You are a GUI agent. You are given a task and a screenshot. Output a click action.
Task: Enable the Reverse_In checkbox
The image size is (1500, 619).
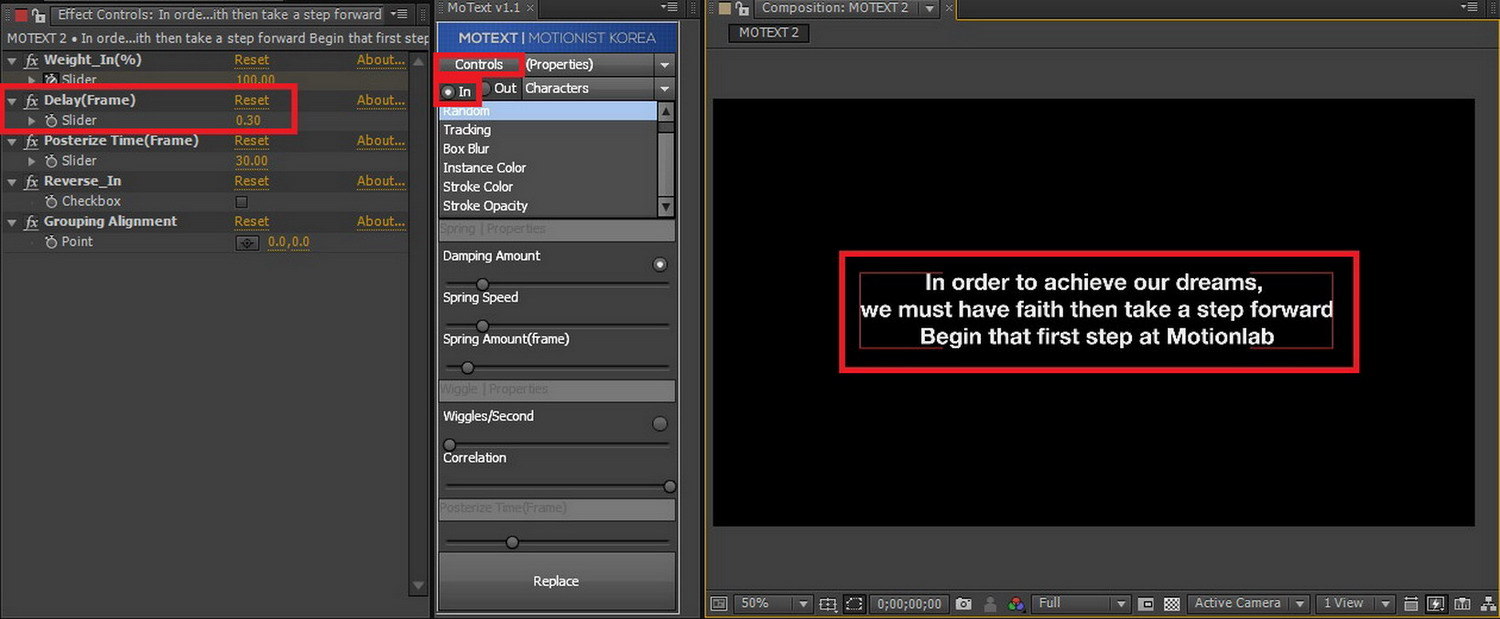(241, 202)
